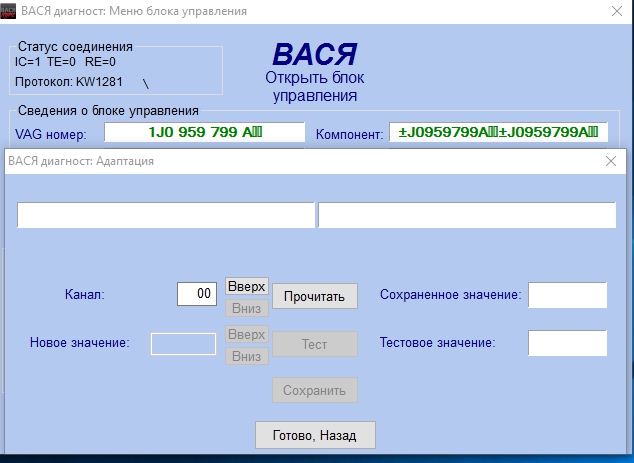Select the Тестовое значение field

coord(567,343)
